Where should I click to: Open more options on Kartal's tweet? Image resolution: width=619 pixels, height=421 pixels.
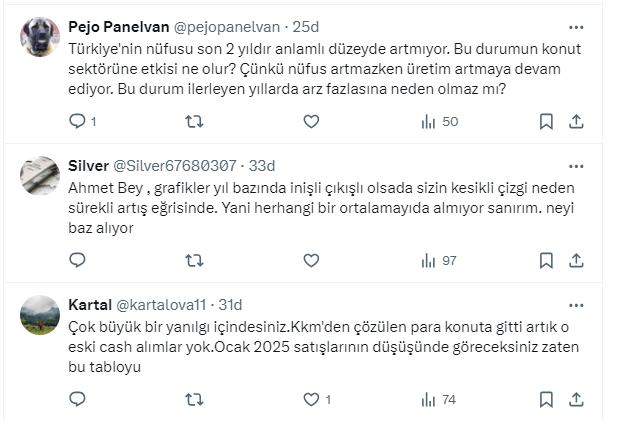tap(576, 304)
